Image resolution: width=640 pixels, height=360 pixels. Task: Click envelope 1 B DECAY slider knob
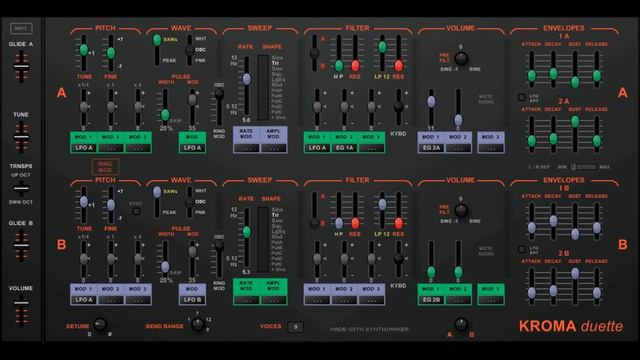[553, 221]
